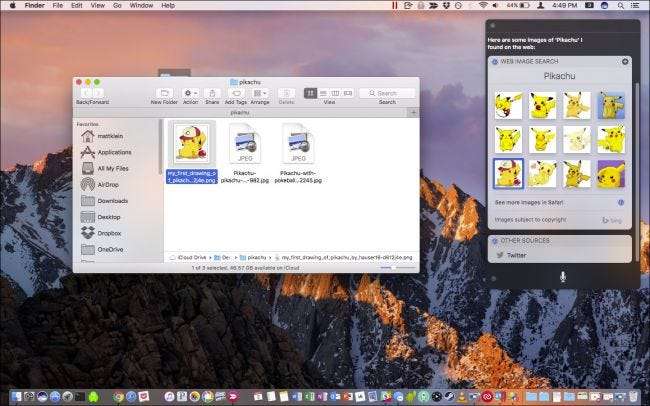Click pikachu folder in the path bar
The width and height of the screenshot is (650, 406).
[253, 258]
